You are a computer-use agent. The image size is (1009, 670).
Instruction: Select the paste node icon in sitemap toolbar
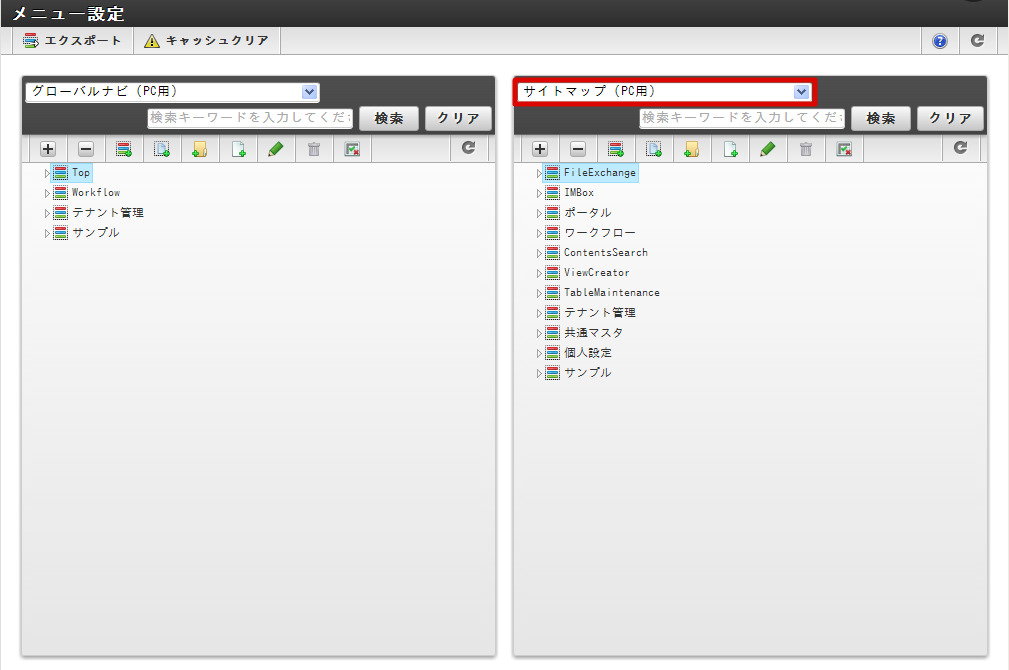pyautogui.click(x=654, y=148)
